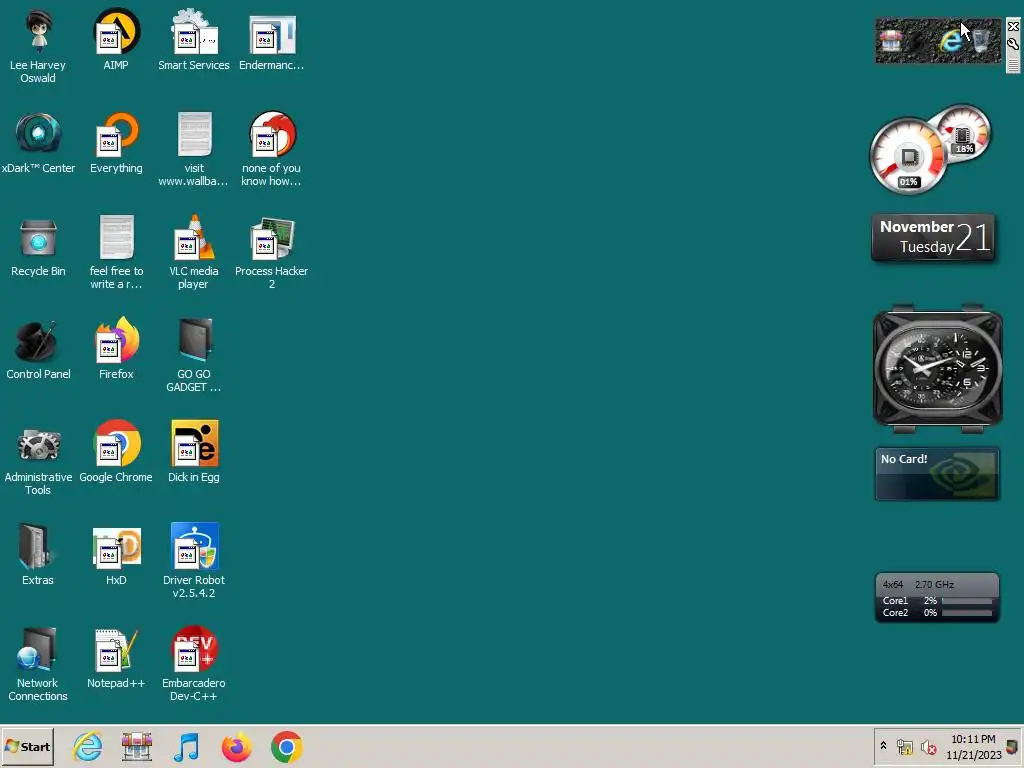
Task: Click the network warning tray icon
Action: (x=904, y=746)
